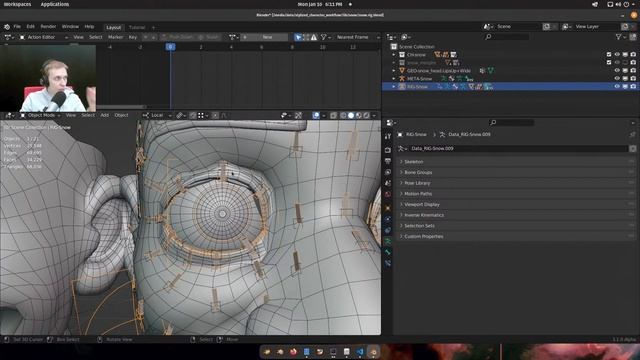
Task: Open the Object Mode dropdown
Action: 40,116
